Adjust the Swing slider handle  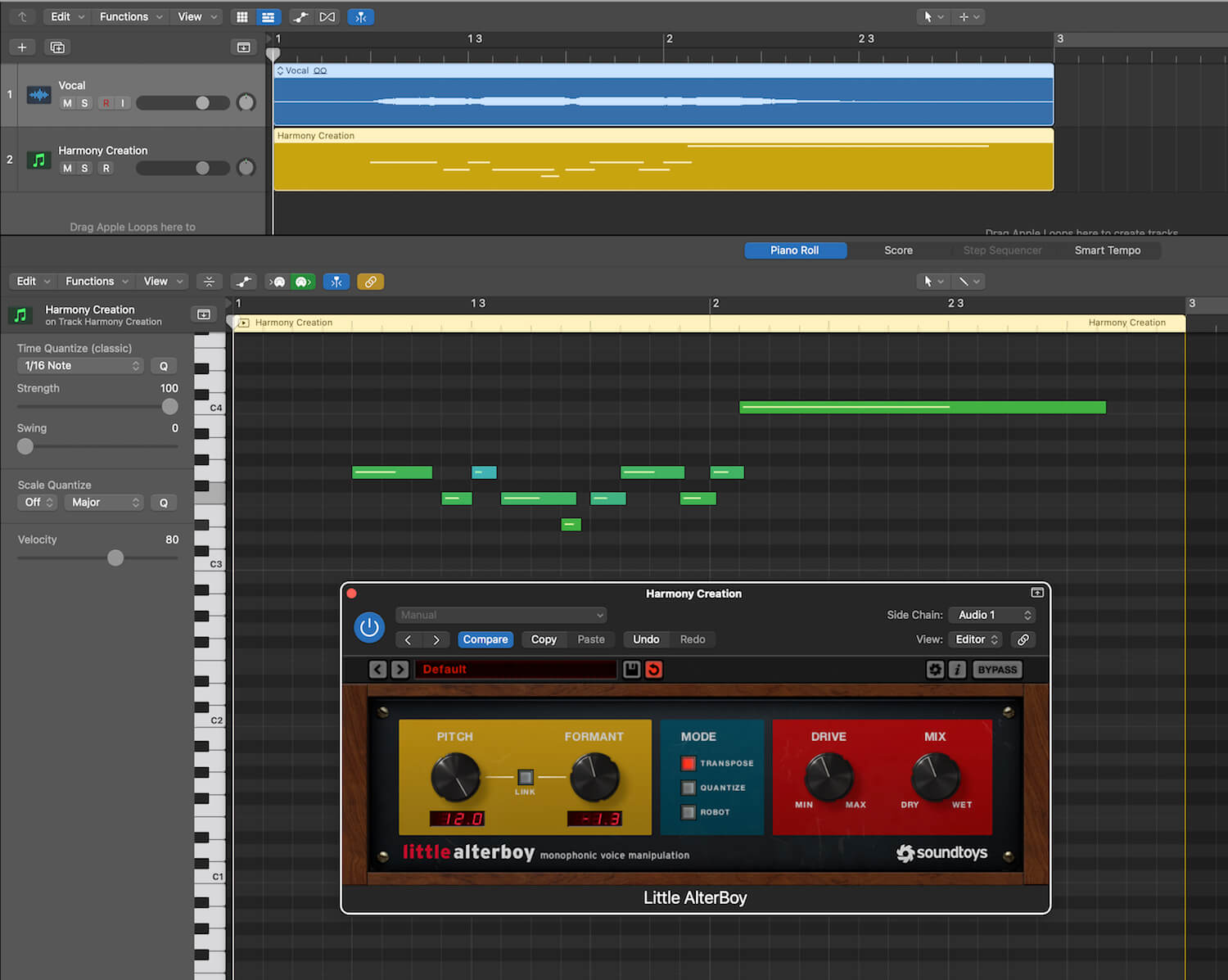coord(25,446)
